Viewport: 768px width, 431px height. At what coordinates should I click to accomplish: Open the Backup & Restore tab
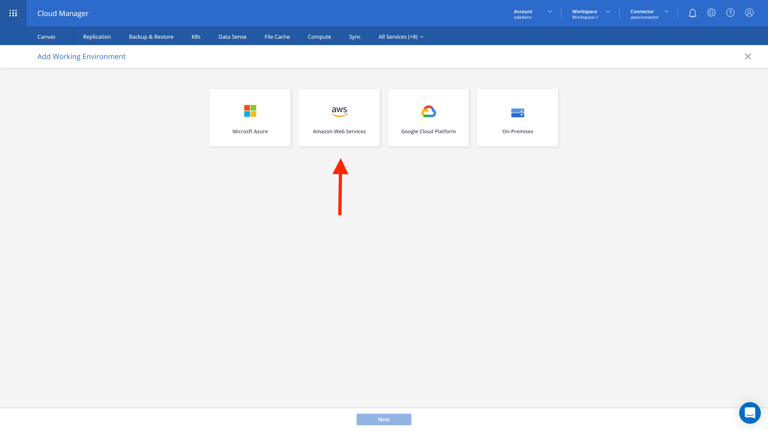pyautogui.click(x=151, y=37)
